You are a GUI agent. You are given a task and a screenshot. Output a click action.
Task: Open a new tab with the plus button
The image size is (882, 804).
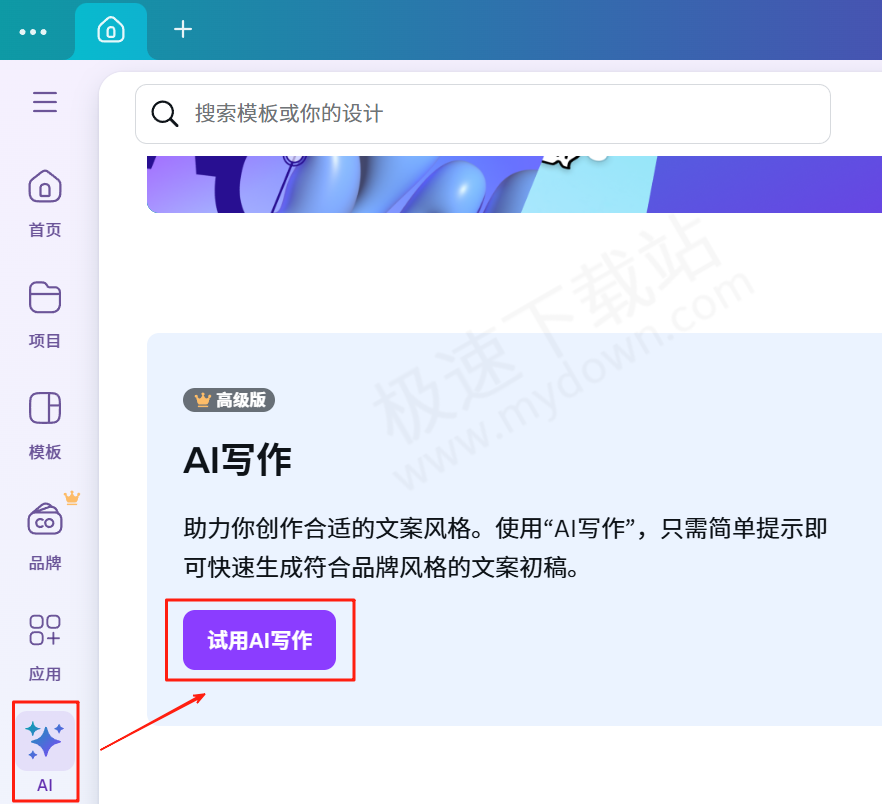[182, 30]
